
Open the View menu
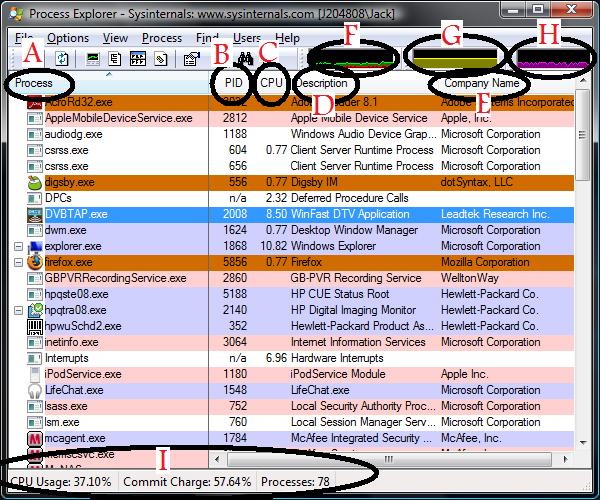[115, 38]
